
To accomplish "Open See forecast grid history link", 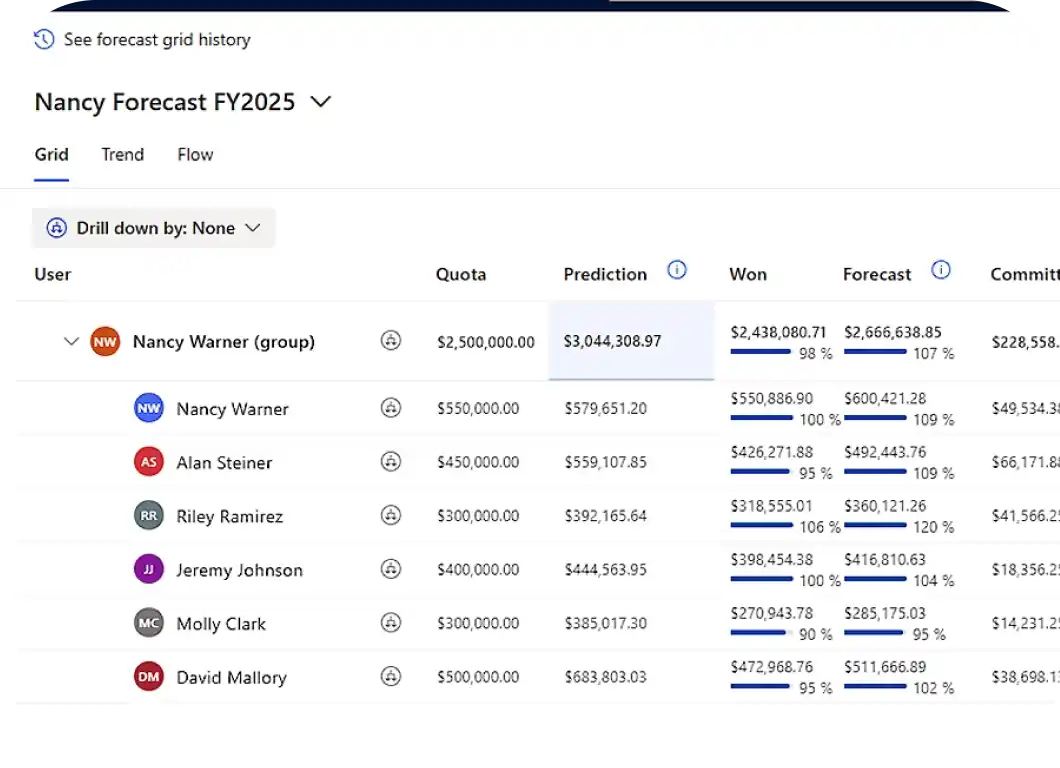I will (157, 40).
